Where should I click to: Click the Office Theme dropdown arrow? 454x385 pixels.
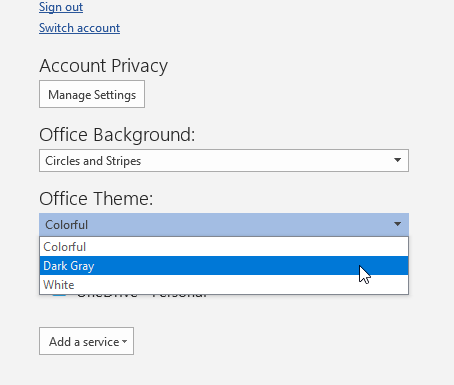397,224
